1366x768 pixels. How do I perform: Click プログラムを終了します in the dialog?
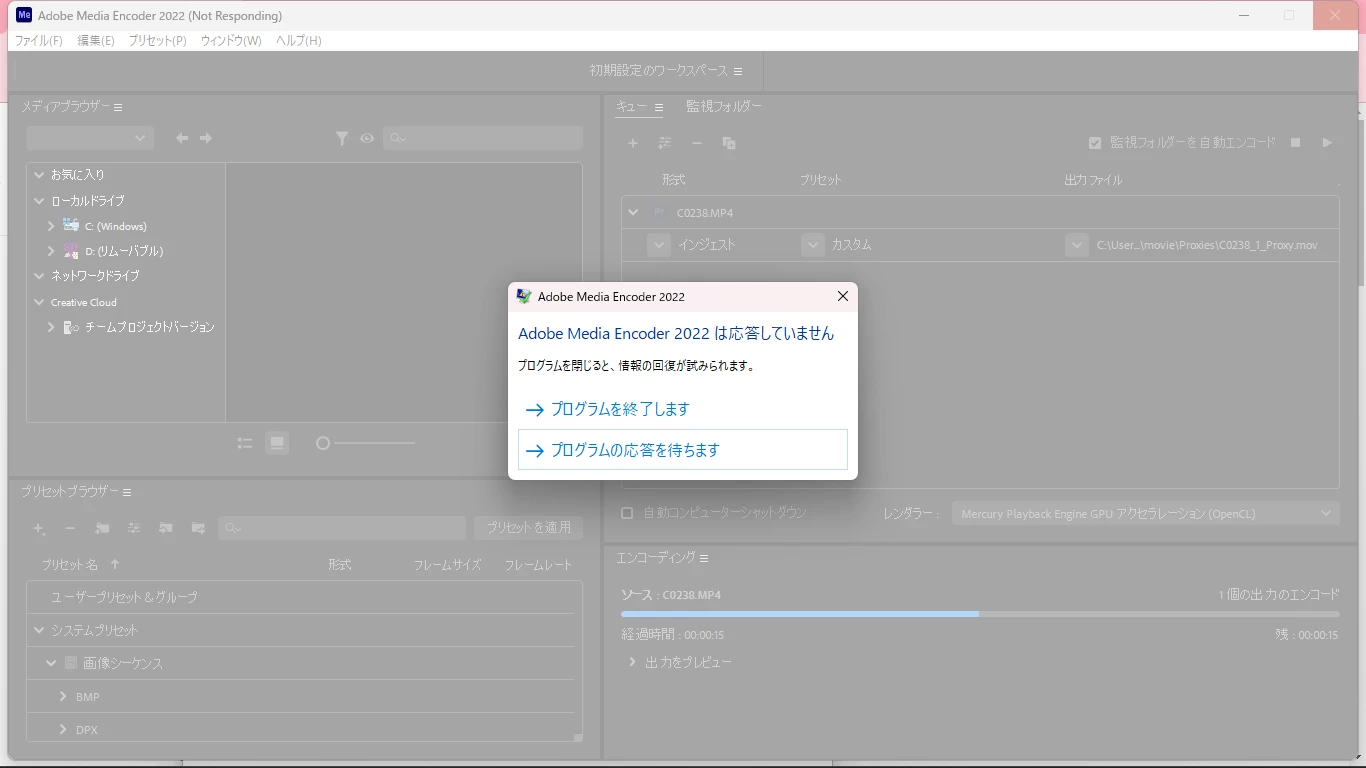point(683,409)
